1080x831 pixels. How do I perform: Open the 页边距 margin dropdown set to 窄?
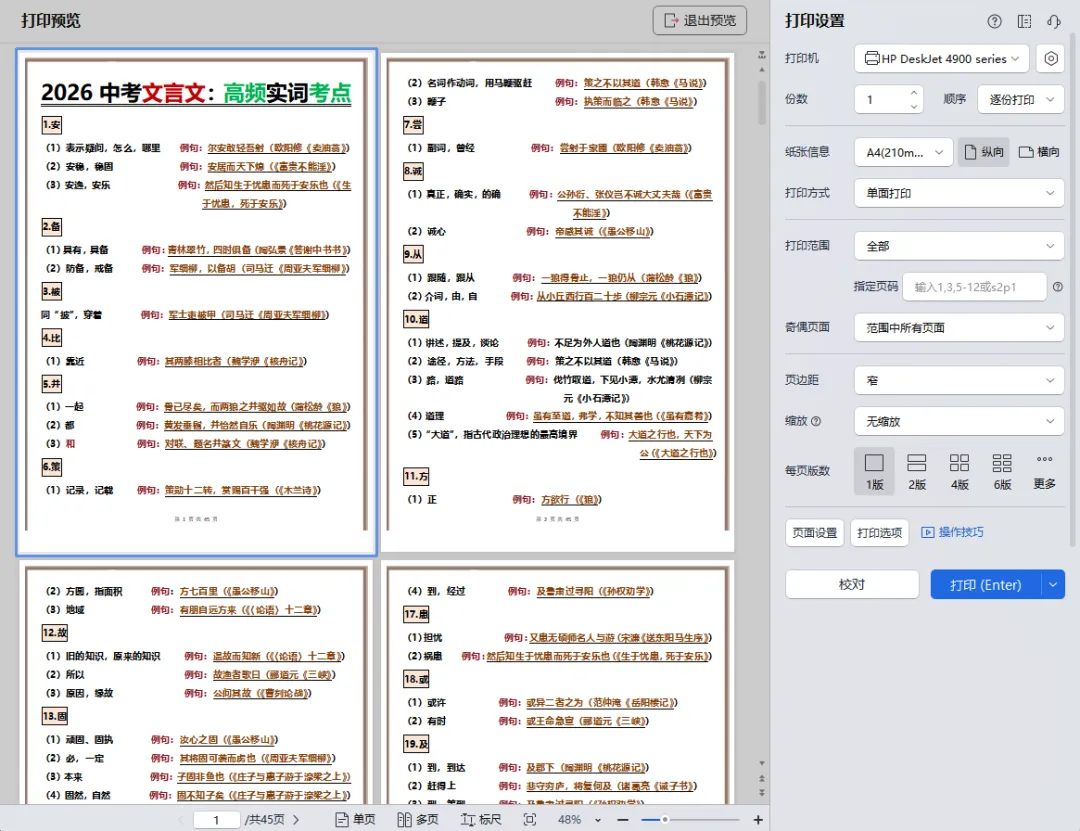pos(957,381)
